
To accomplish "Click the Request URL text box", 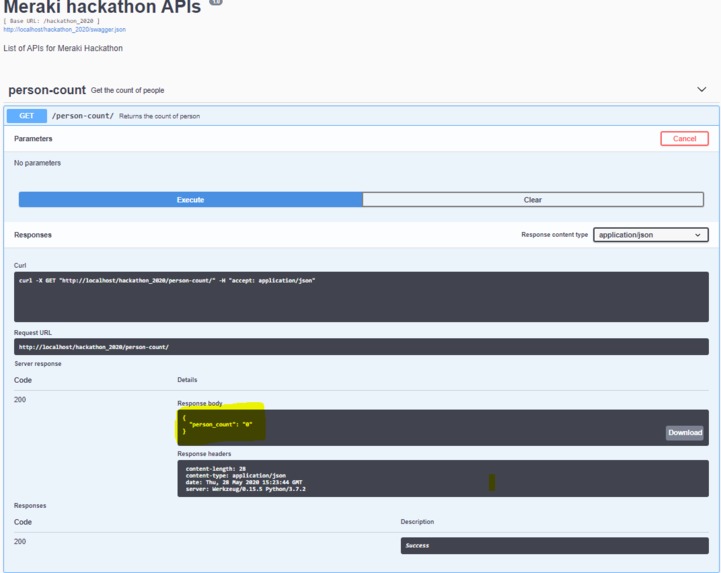I will pos(361,347).
